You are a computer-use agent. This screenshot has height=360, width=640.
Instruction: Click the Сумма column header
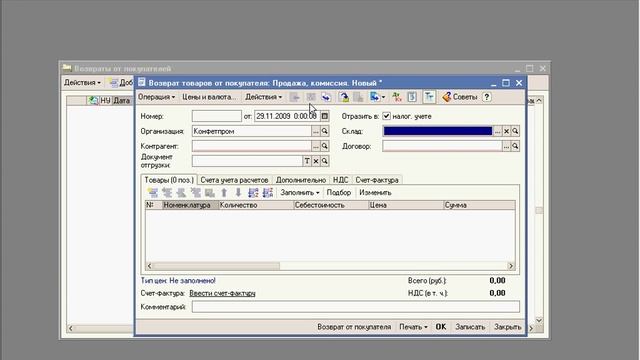click(479, 205)
